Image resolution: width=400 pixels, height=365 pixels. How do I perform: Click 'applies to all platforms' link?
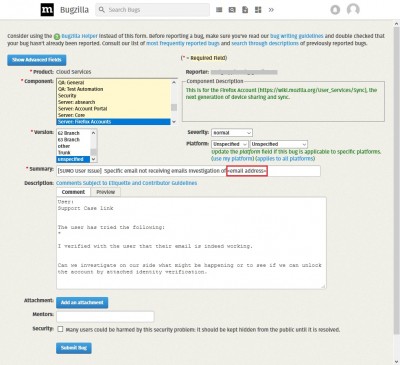[285, 159]
